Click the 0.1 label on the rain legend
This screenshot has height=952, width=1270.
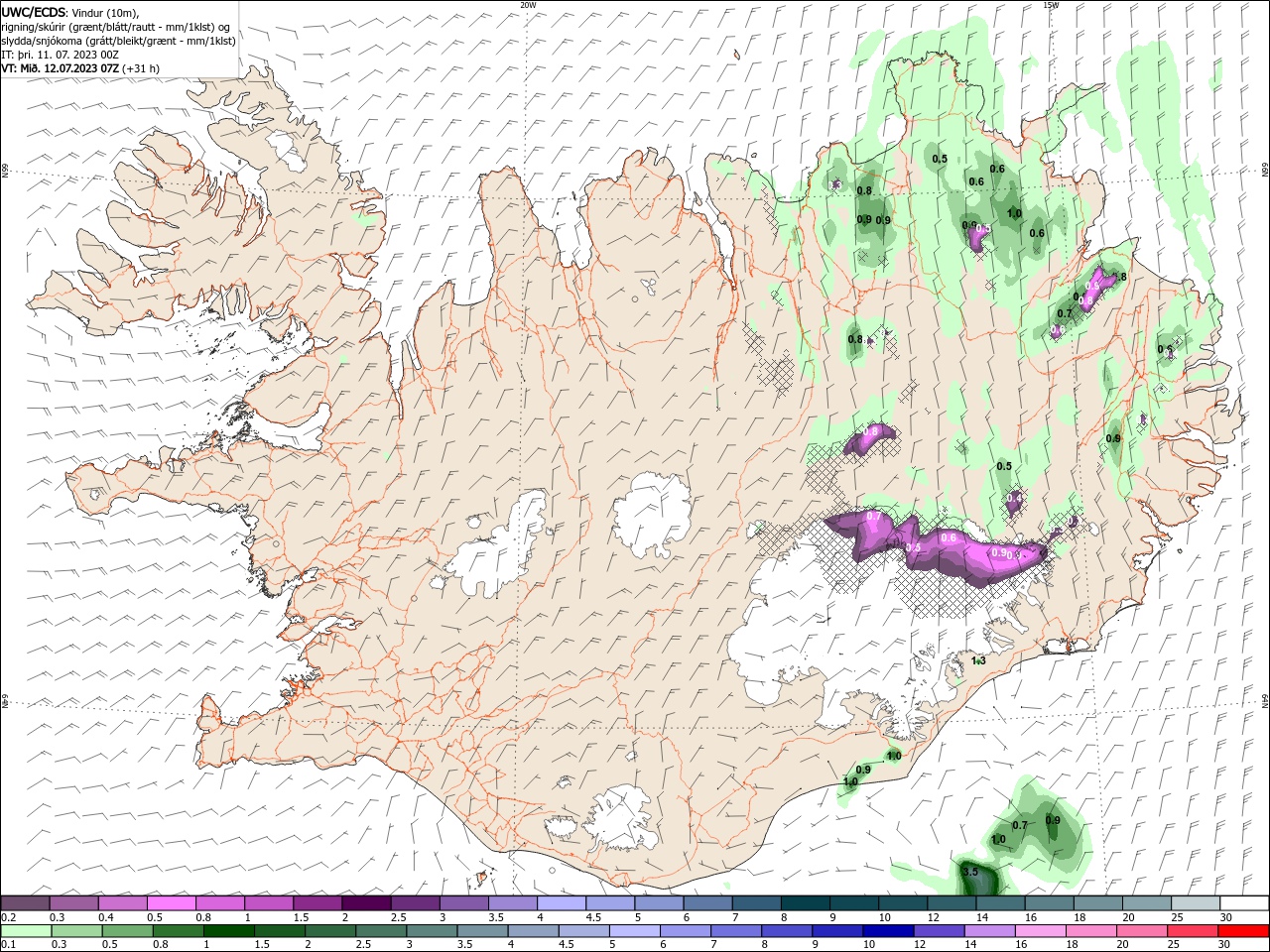tap(8, 945)
